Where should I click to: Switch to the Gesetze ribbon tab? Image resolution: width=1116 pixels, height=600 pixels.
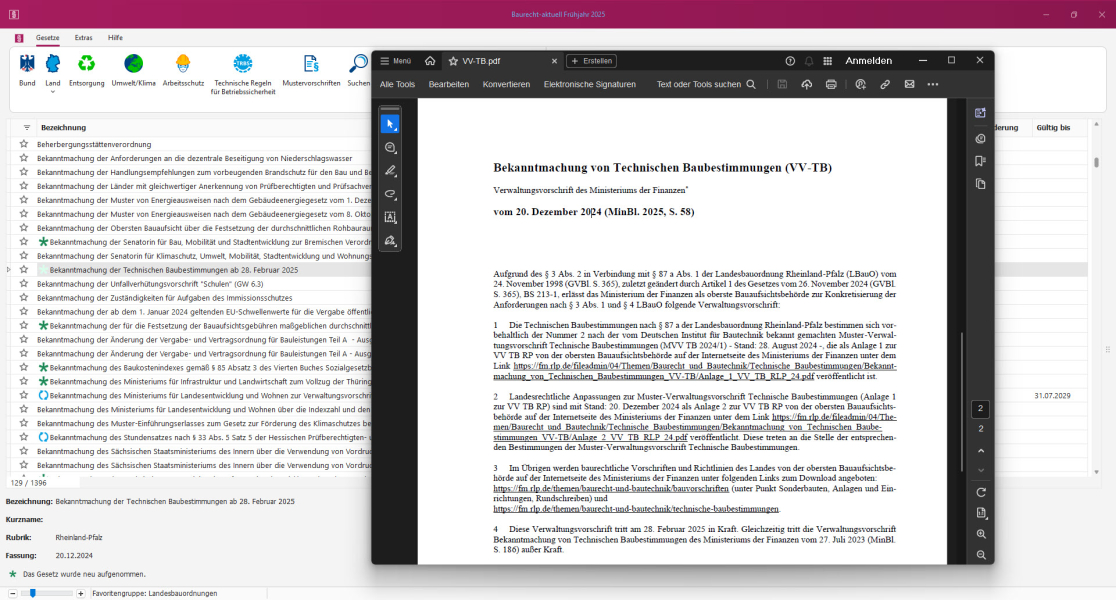click(48, 38)
